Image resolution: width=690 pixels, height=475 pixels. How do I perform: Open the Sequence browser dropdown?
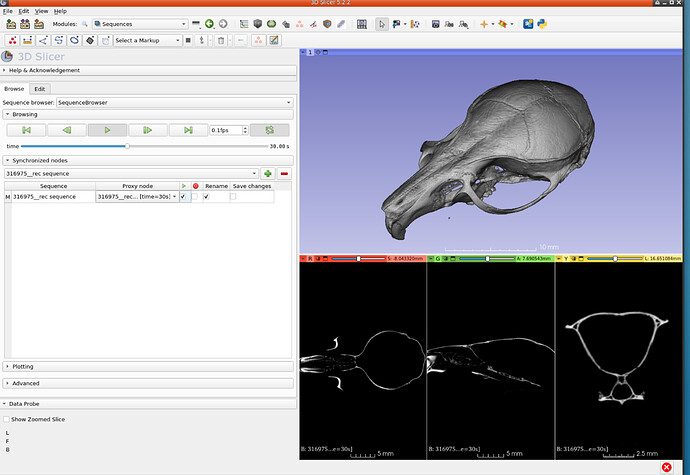(174, 102)
